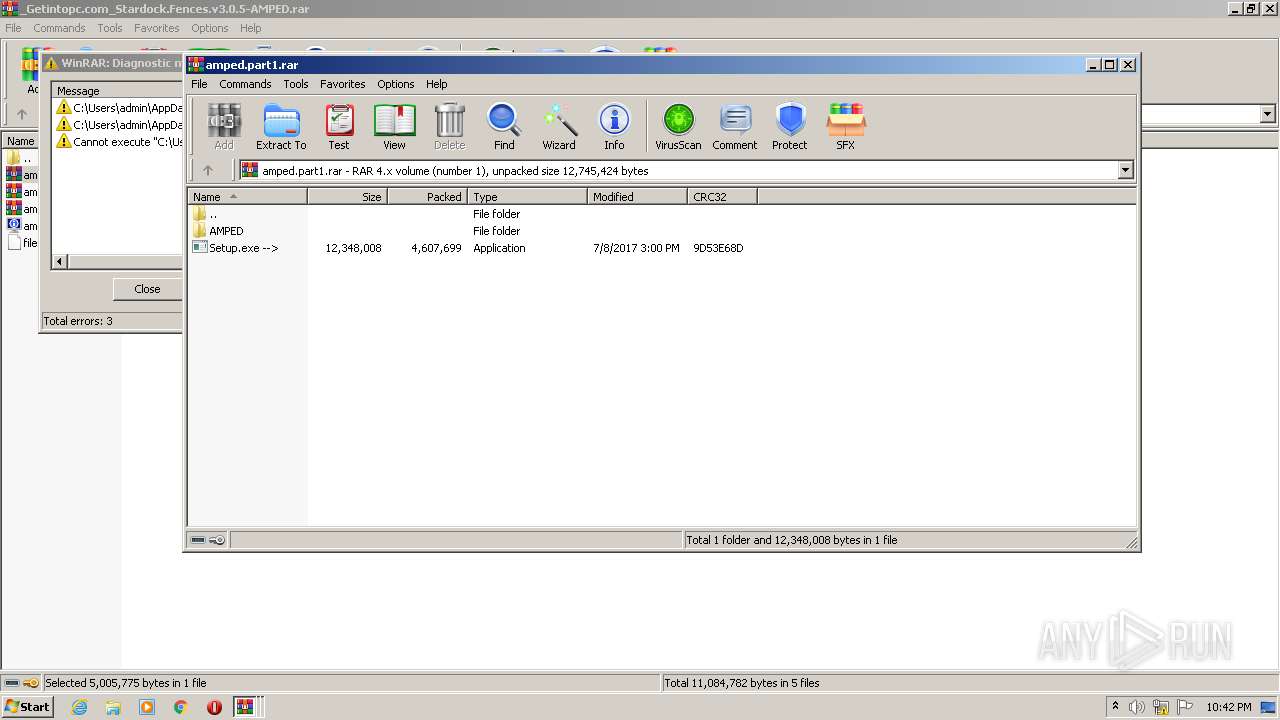
Task: Click volume speaker tray icon
Action: pos(1137,707)
